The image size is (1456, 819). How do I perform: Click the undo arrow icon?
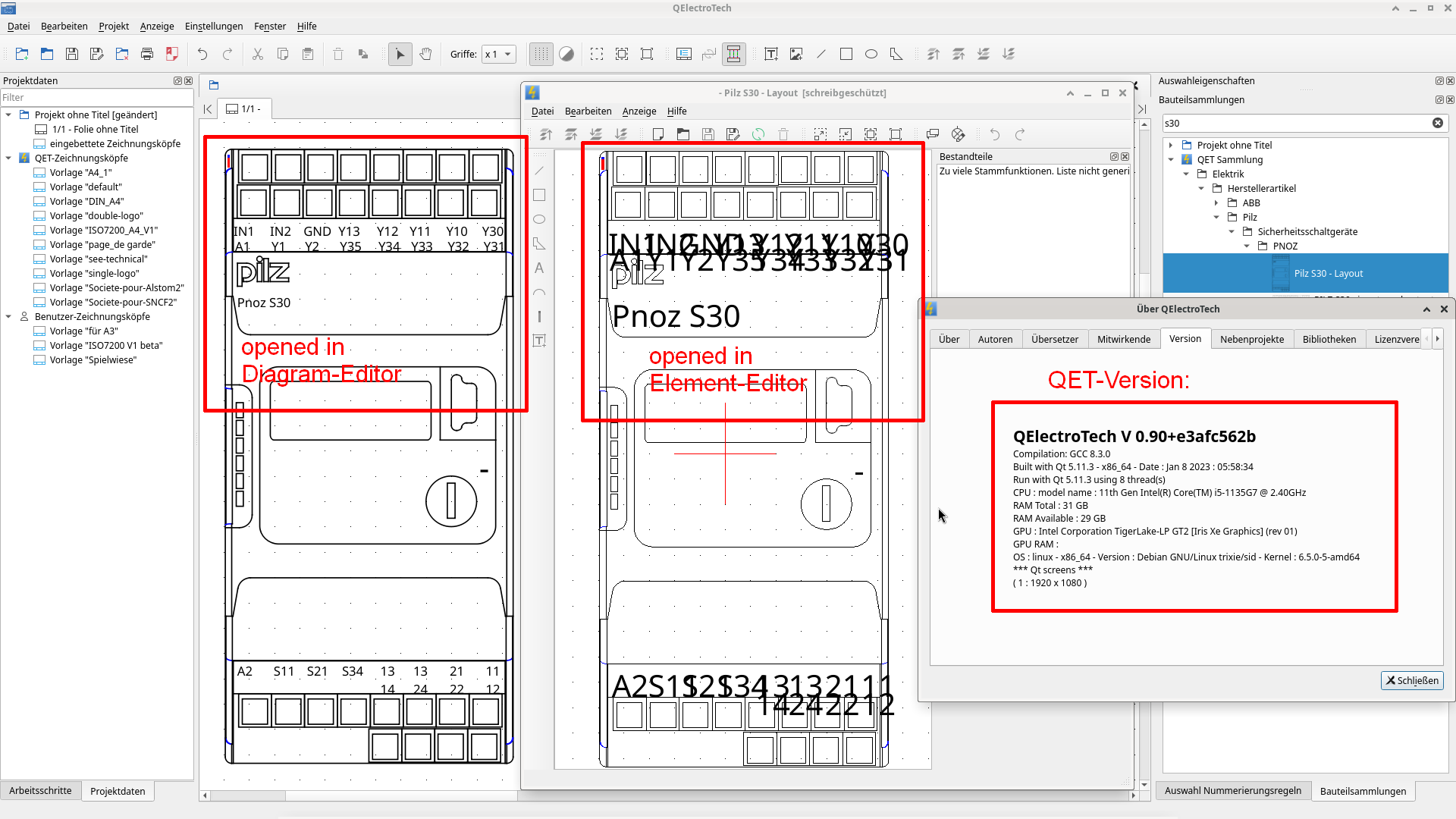(x=202, y=54)
